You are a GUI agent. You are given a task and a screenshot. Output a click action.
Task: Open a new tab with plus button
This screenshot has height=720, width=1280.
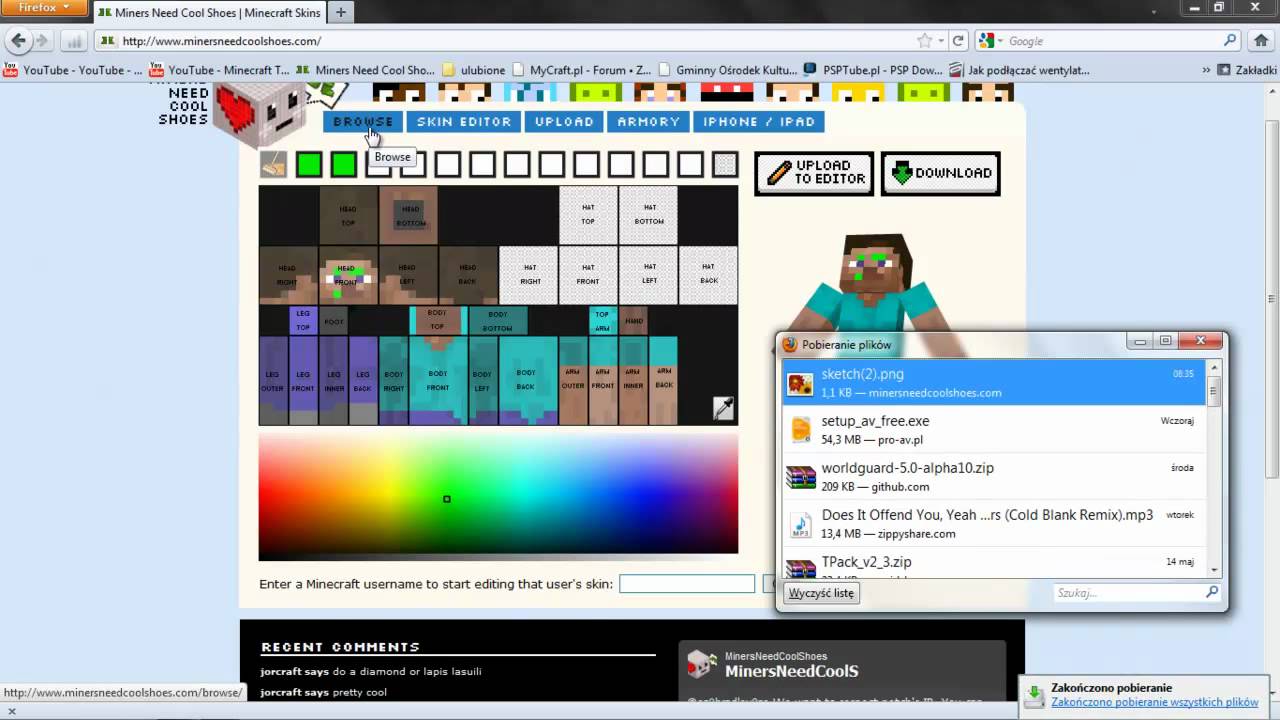tap(341, 13)
